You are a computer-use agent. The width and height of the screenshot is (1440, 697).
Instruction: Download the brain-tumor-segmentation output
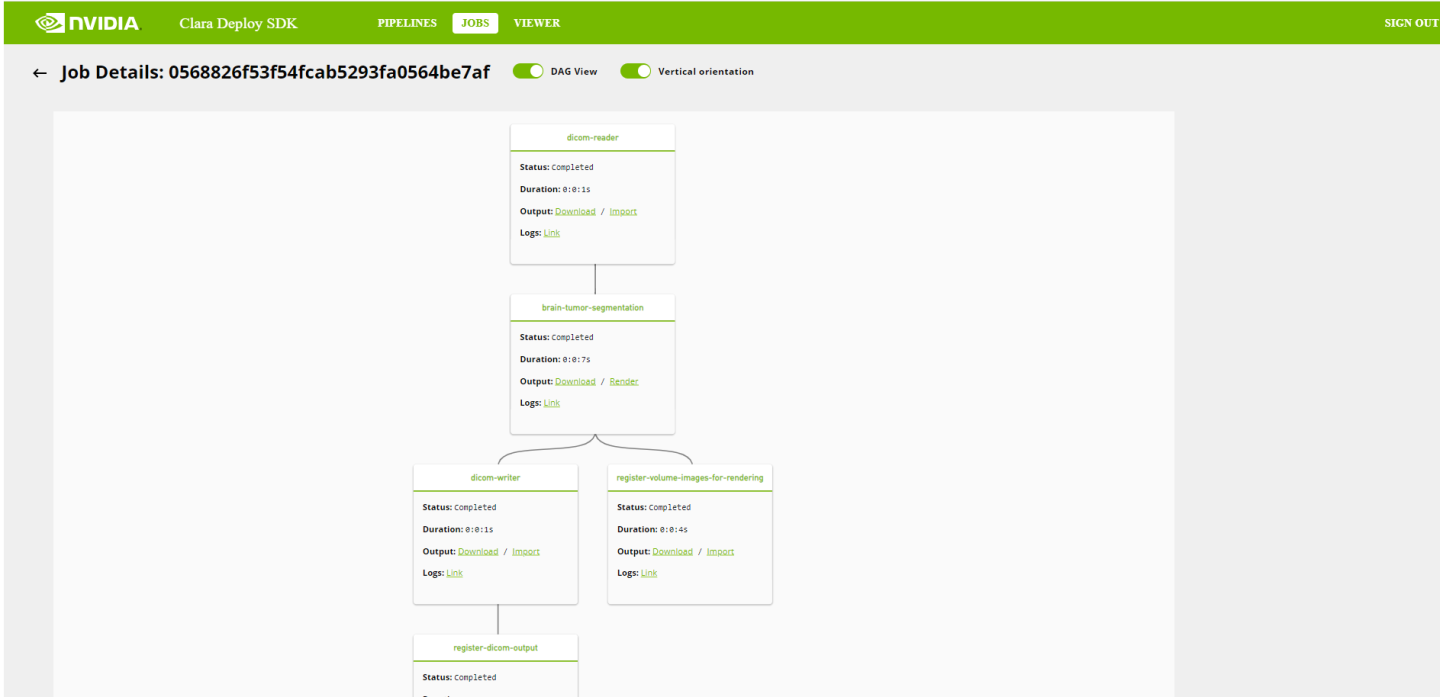click(575, 381)
